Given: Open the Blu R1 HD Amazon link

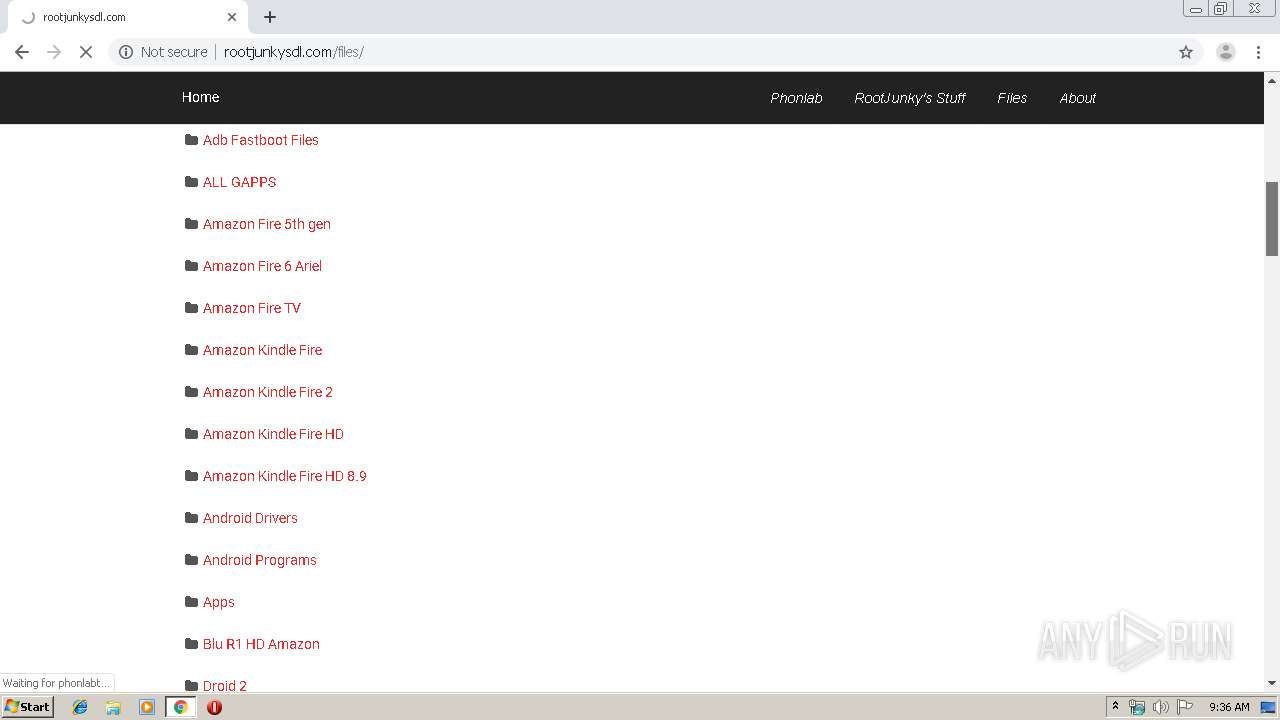Looking at the screenshot, I should pyautogui.click(x=261, y=644).
